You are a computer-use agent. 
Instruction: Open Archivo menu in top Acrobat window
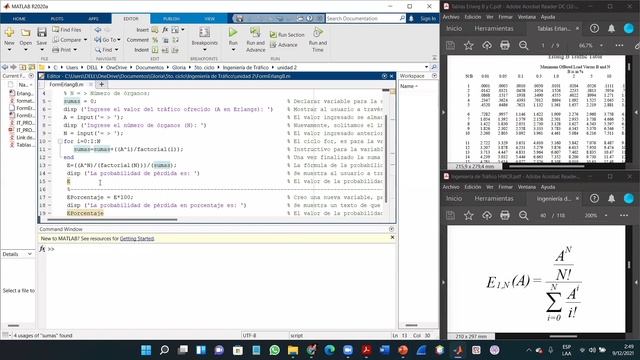(451, 17)
